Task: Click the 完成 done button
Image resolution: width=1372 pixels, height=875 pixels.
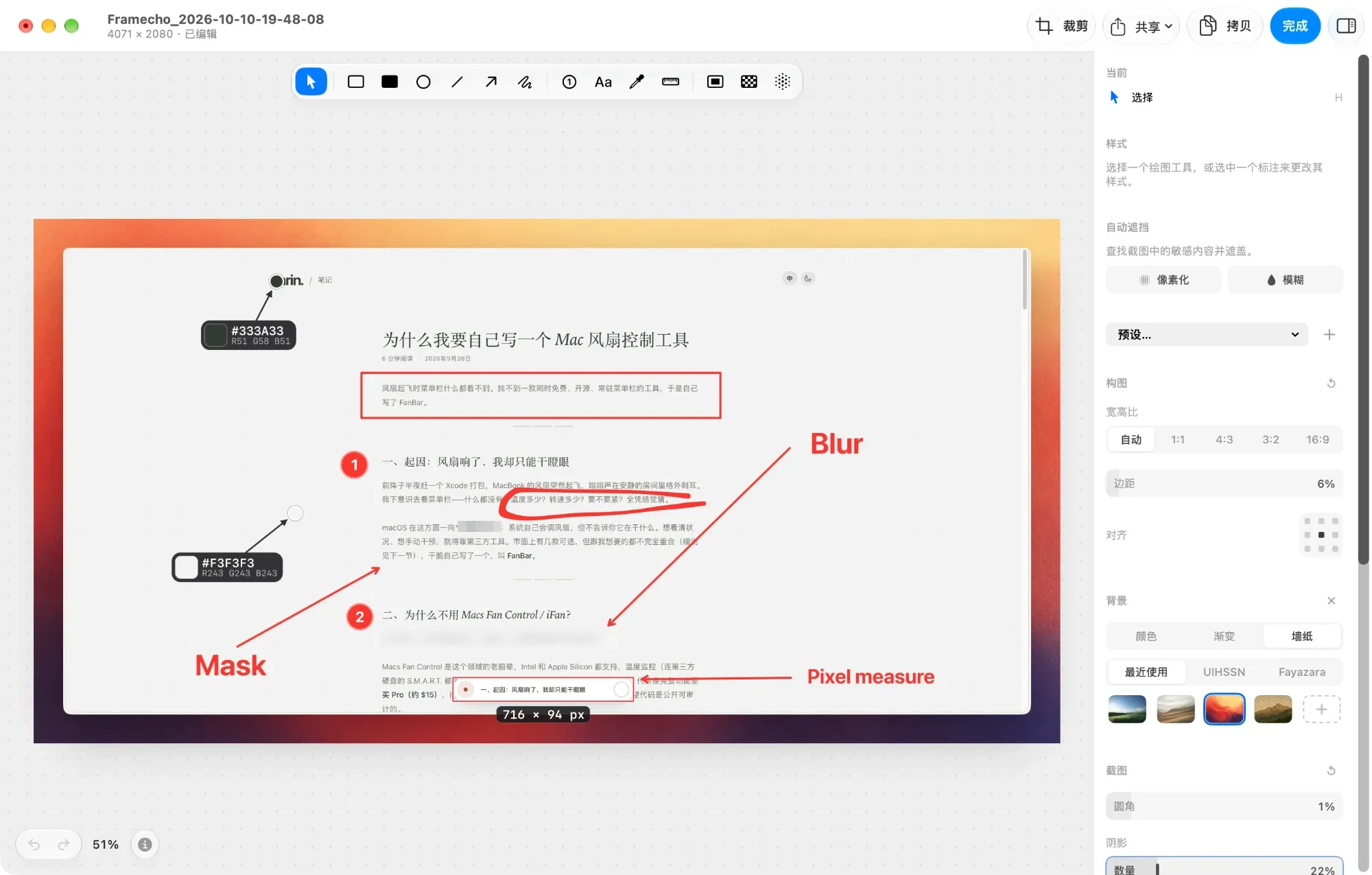Action: click(1295, 26)
